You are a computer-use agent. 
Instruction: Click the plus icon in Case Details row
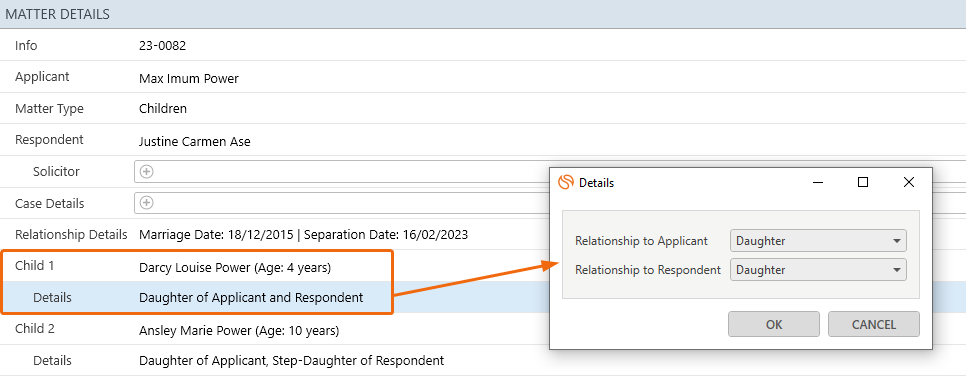click(x=146, y=203)
